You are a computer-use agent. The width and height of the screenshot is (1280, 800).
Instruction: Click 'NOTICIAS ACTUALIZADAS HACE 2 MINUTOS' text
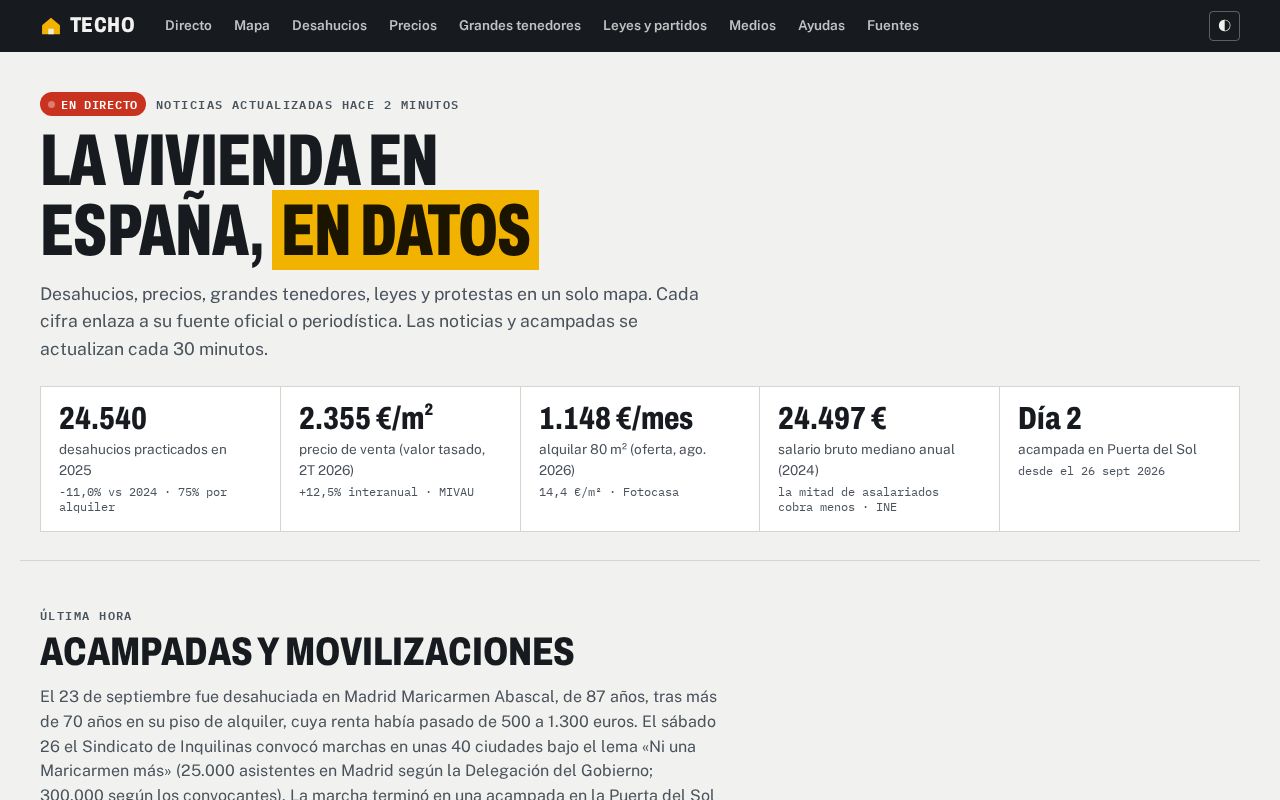point(307,105)
